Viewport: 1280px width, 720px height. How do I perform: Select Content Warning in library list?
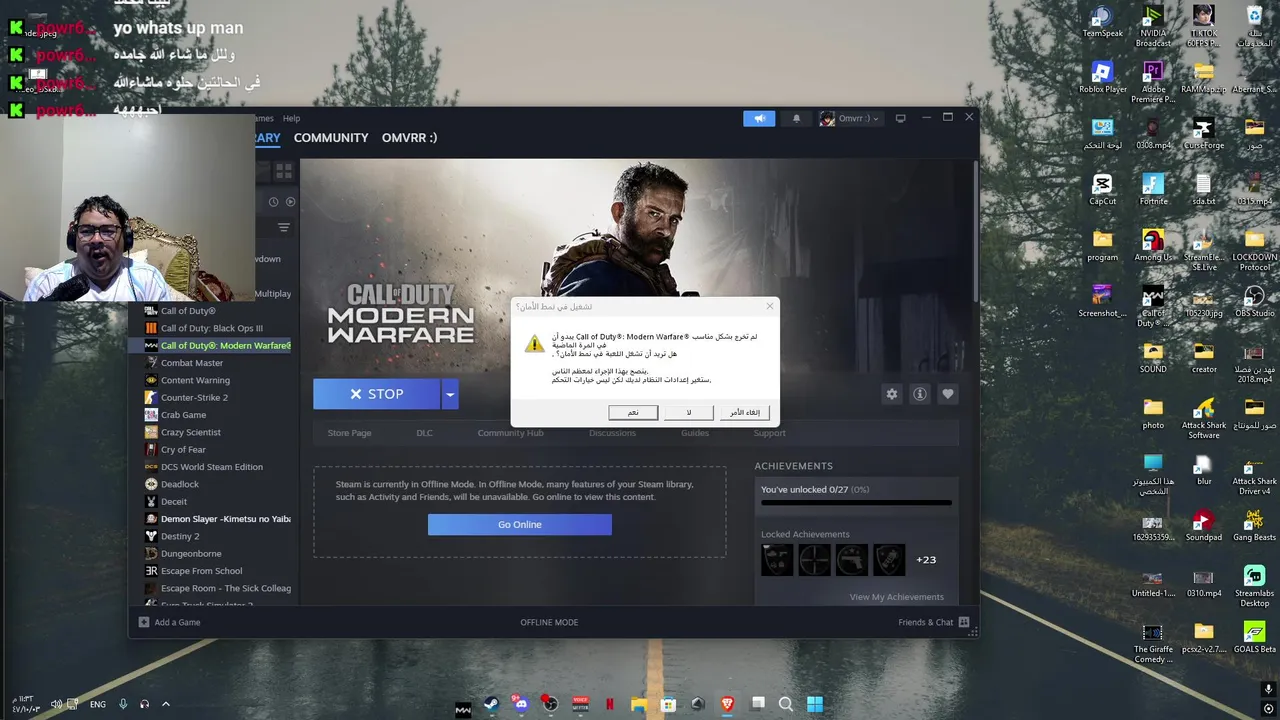pyautogui.click(x=195, y=380)
